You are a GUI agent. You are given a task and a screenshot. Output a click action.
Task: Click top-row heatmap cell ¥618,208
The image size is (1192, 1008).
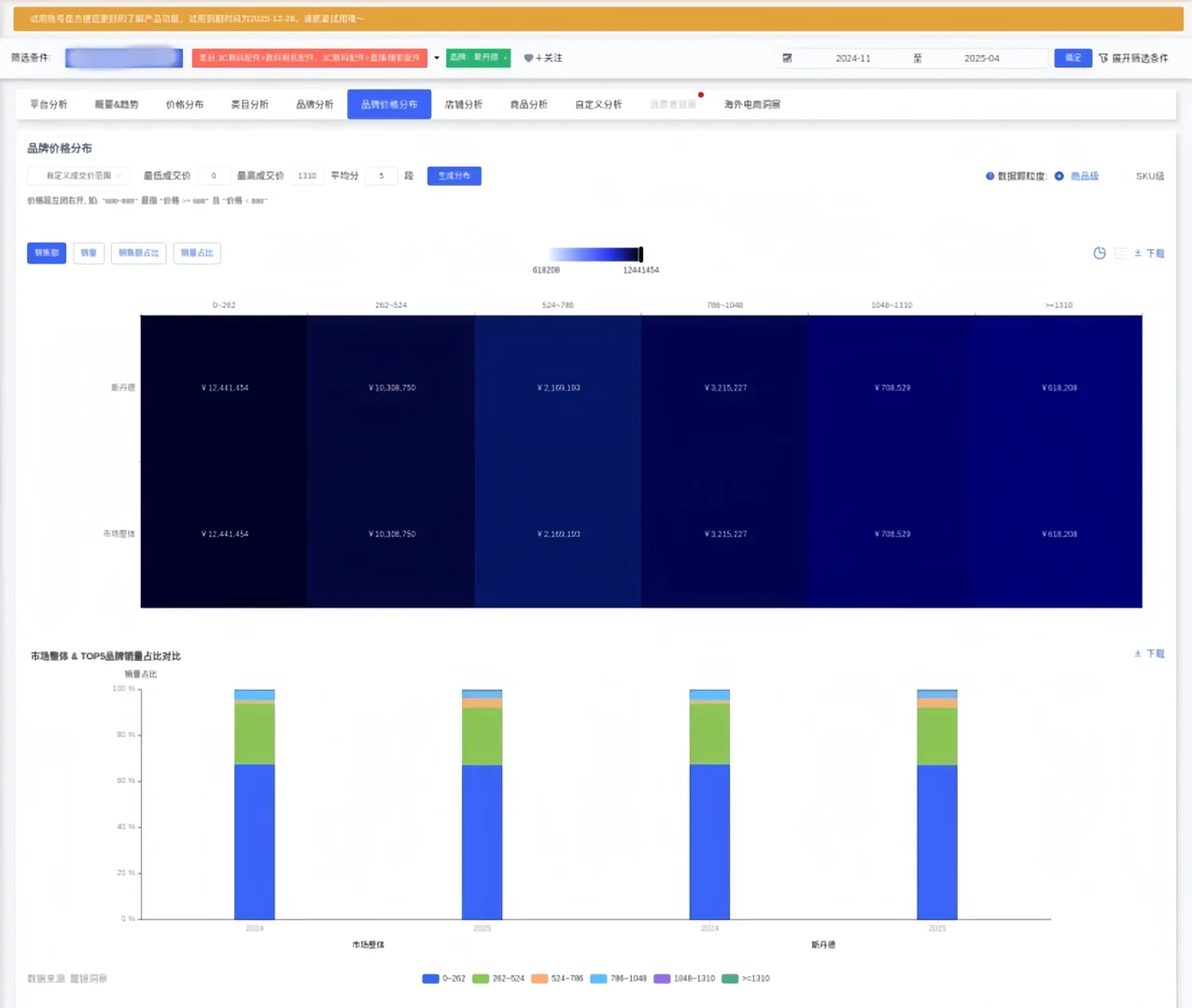tap(1059, 387)
